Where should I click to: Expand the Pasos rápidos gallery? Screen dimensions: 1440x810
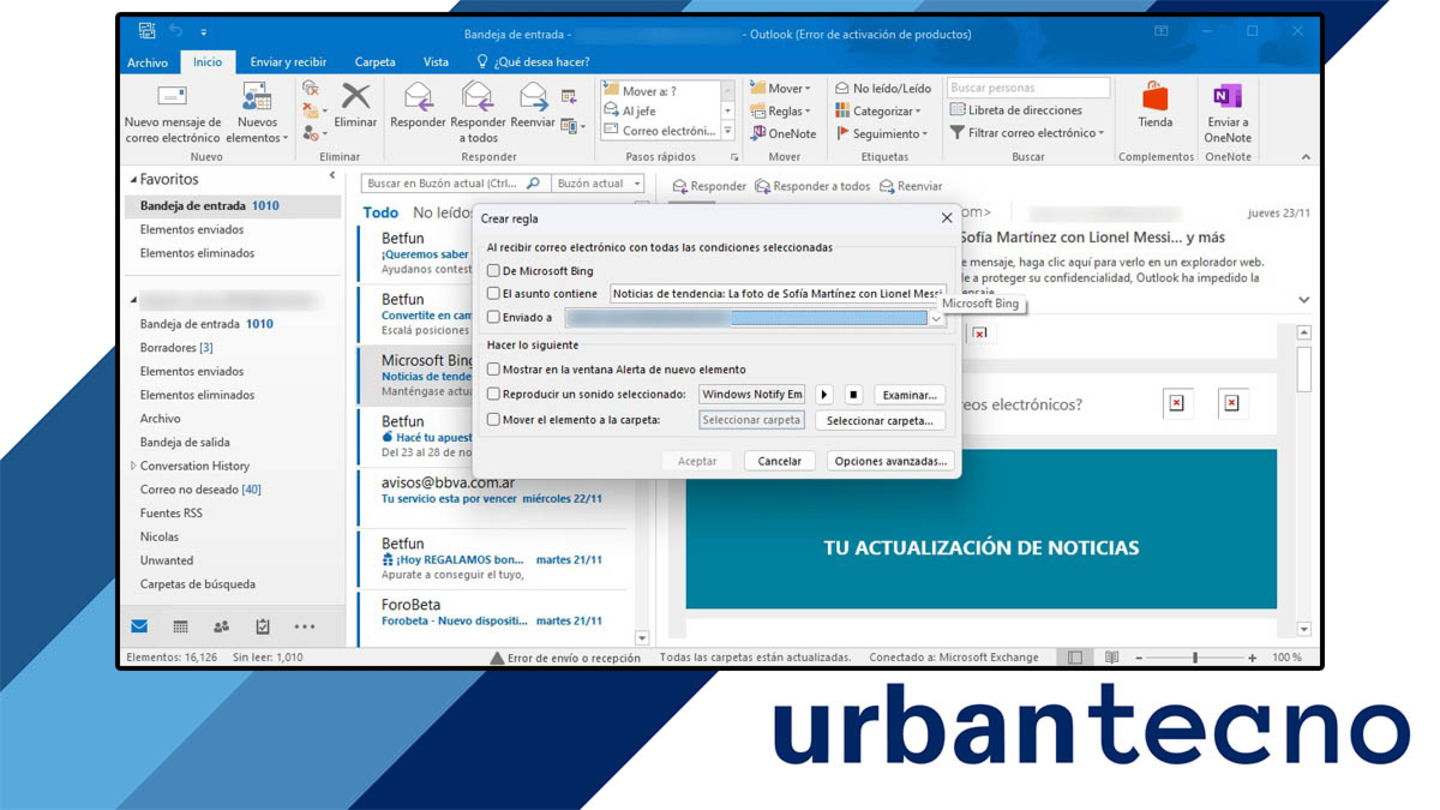coord(728,131)
